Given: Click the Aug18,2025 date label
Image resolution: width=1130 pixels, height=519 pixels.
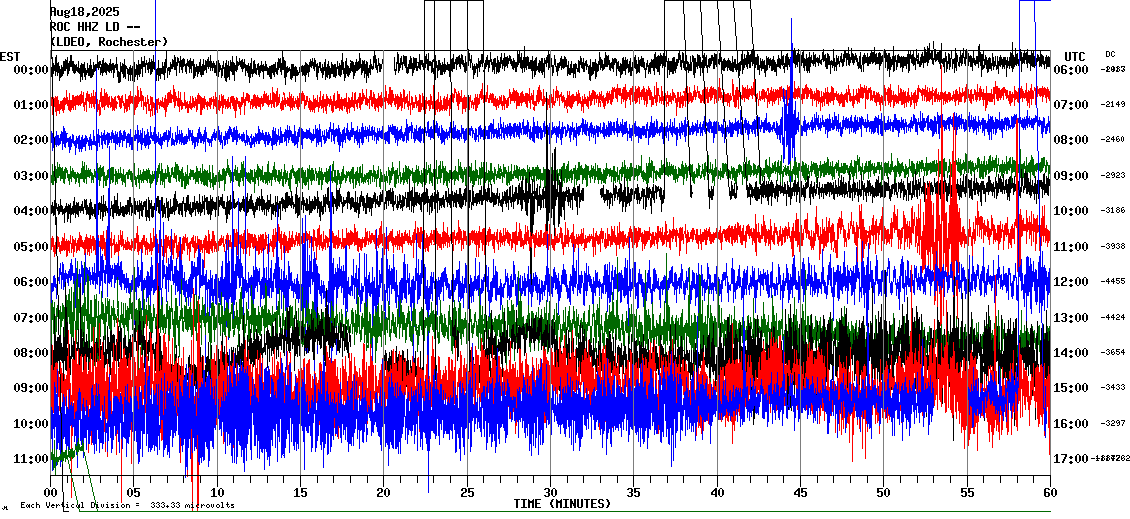Looking at the screenshot, I should pyautogui.click(x=84, y=11).
